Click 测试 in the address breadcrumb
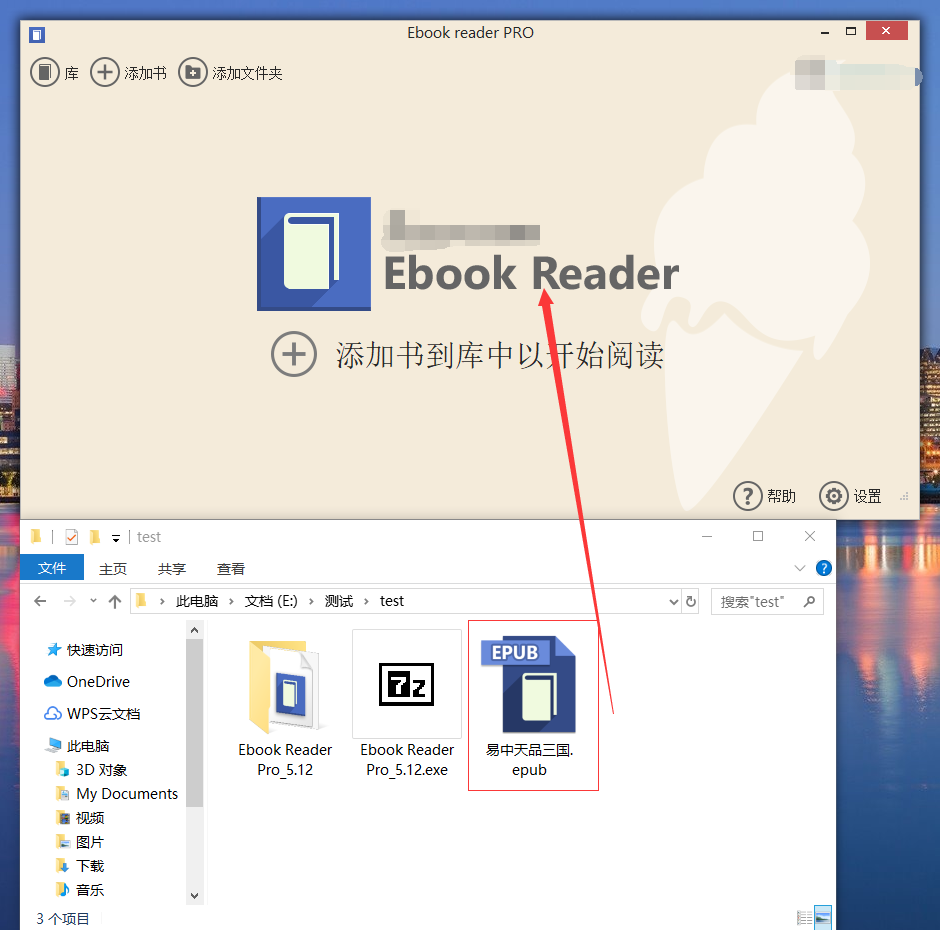940x930 pixels. [339, 601]
